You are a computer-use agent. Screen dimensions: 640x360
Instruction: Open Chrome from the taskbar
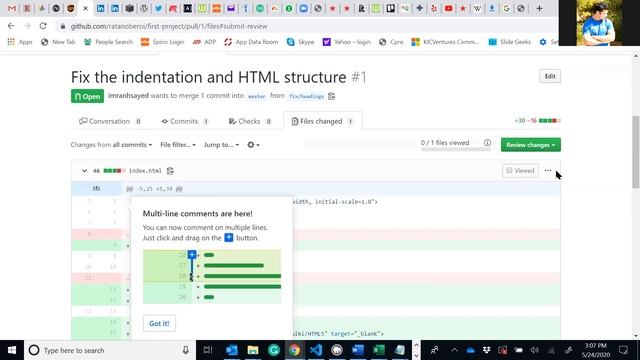[x=295, y=350]
